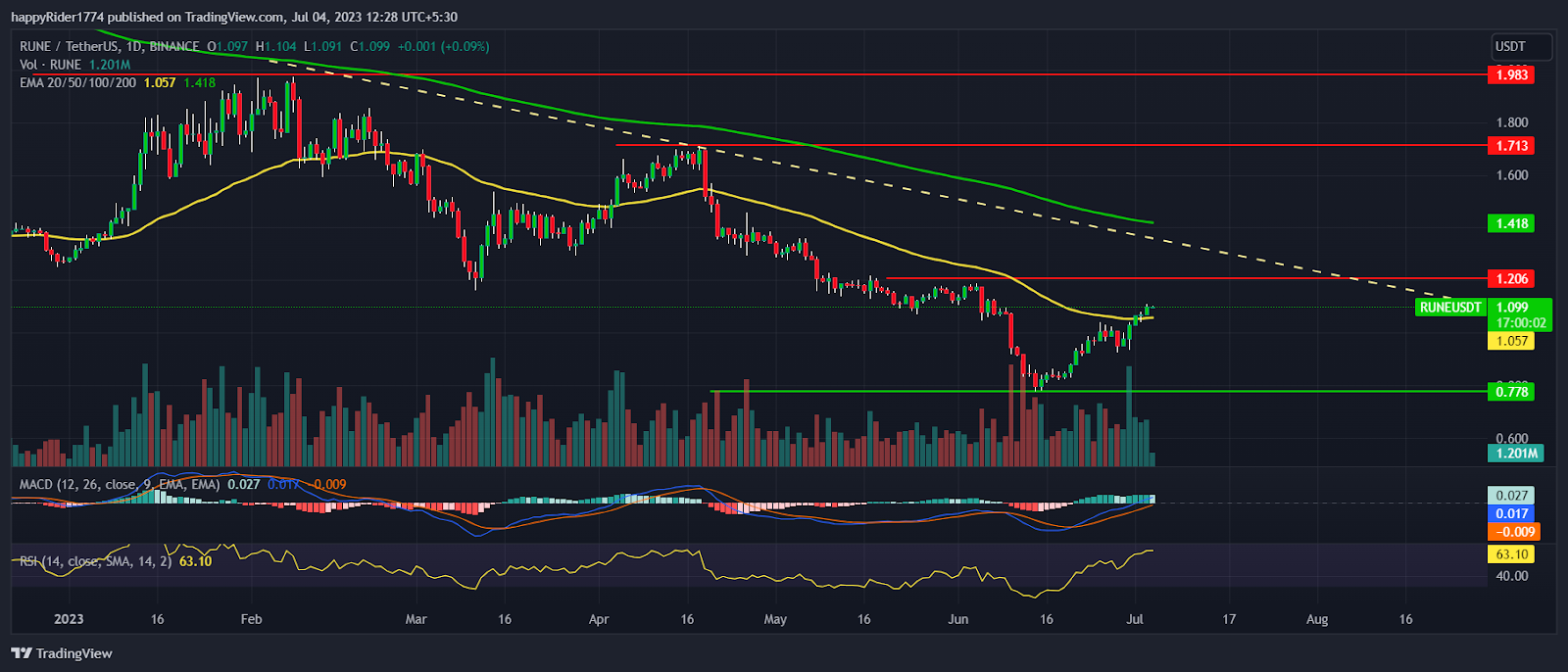Click the Feb label on the time axis

coord(251,619)
